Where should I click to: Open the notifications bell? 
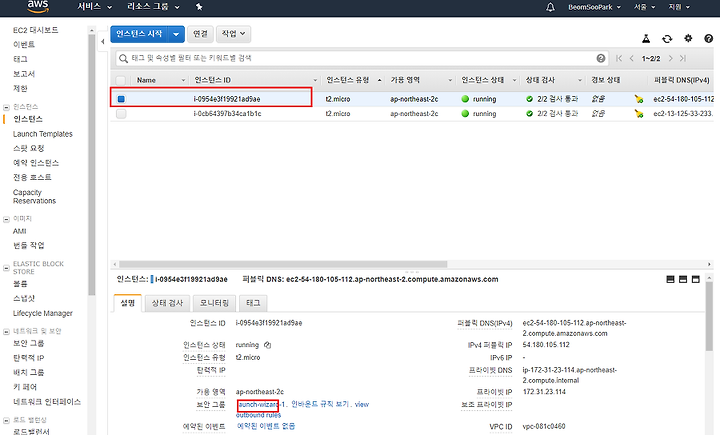click(x=550, y=7)
